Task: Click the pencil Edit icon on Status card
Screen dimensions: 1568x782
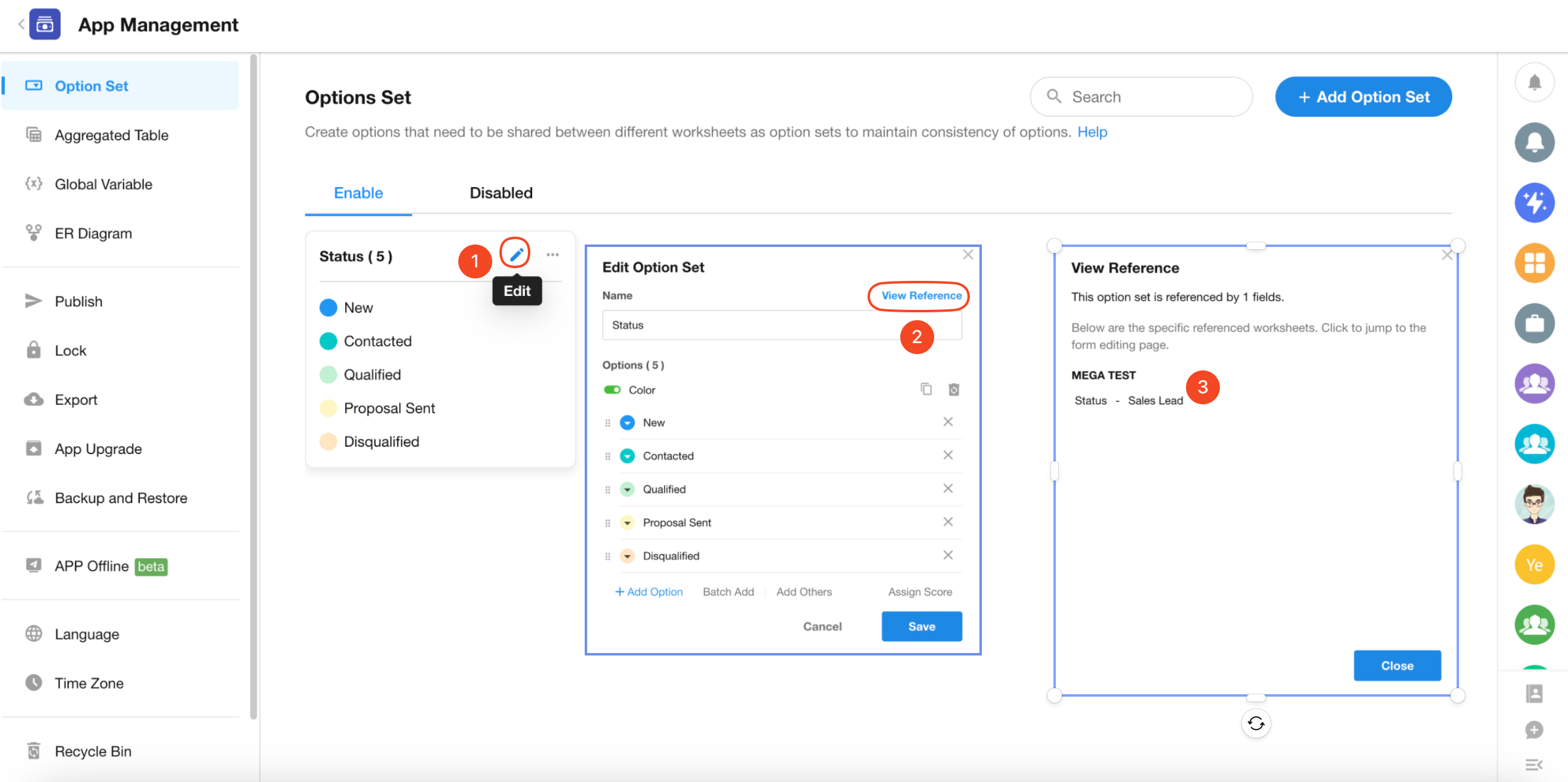Action: point(516,254)
